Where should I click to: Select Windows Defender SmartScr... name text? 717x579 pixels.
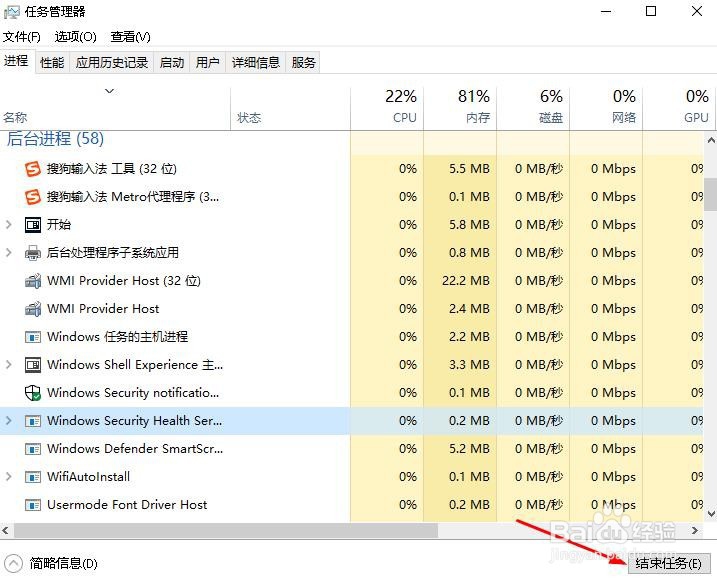click(135, 449)
